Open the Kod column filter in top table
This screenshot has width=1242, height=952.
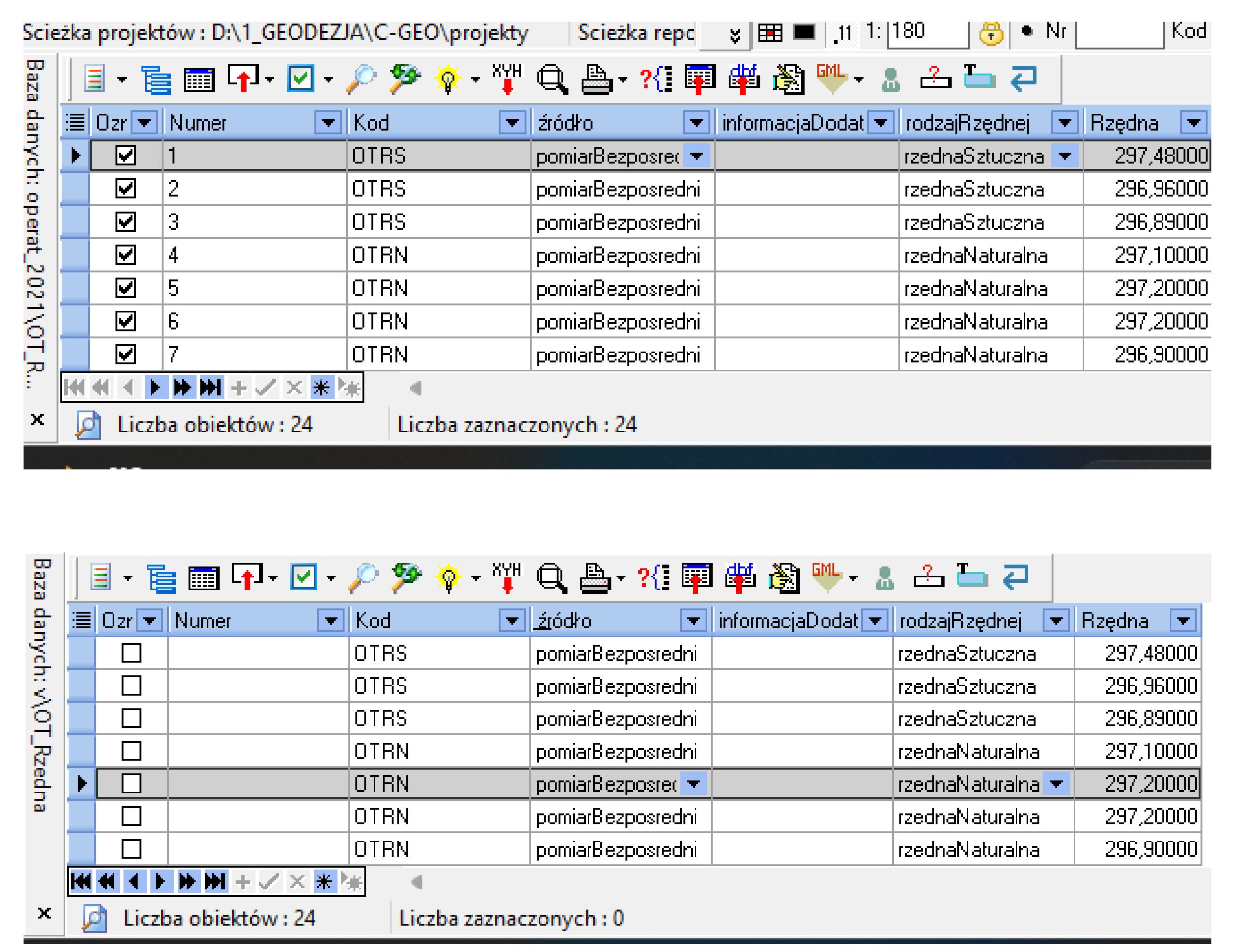point(512,123)
